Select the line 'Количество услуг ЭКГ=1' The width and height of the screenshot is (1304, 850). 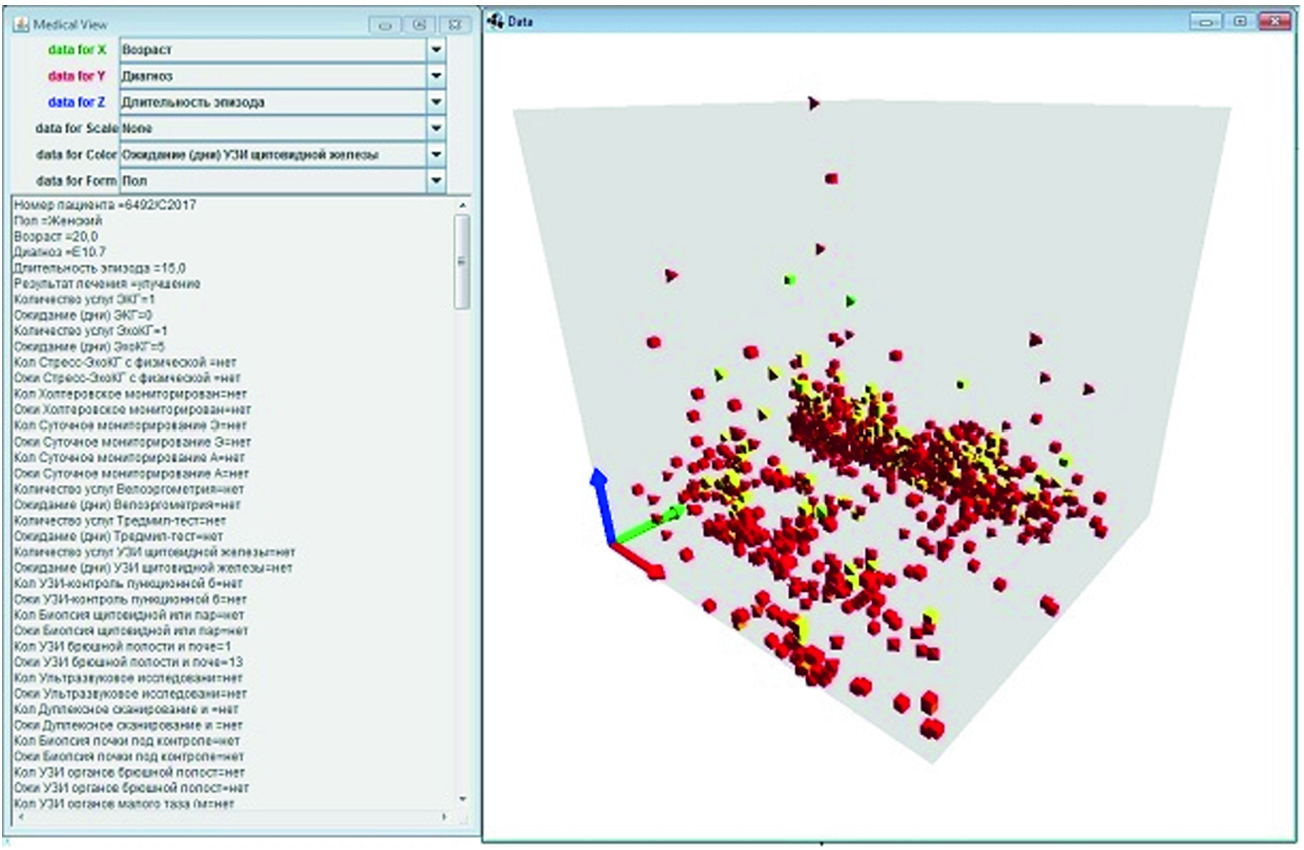click(x=85, y=299)
